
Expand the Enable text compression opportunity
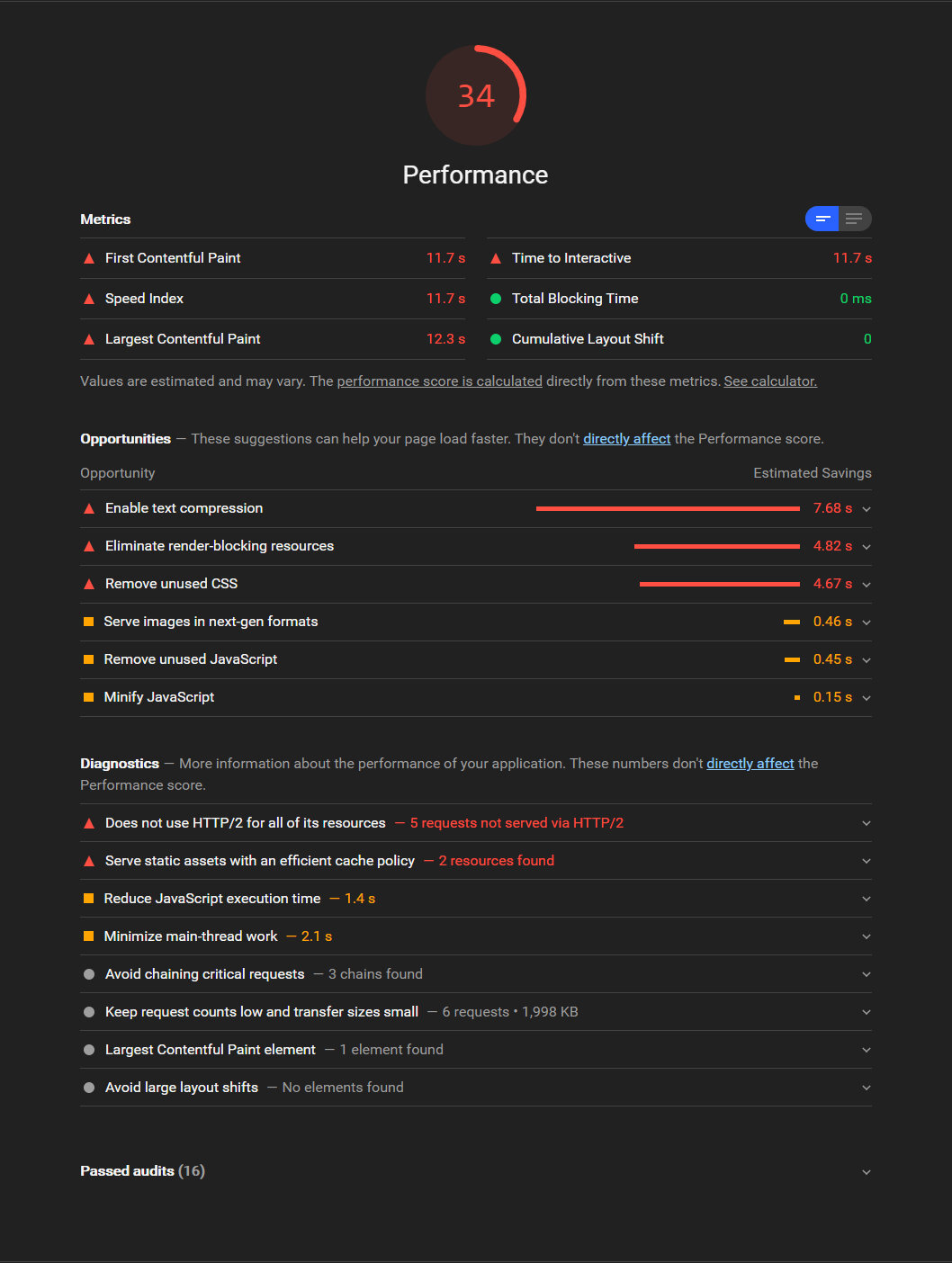[867, 509]
